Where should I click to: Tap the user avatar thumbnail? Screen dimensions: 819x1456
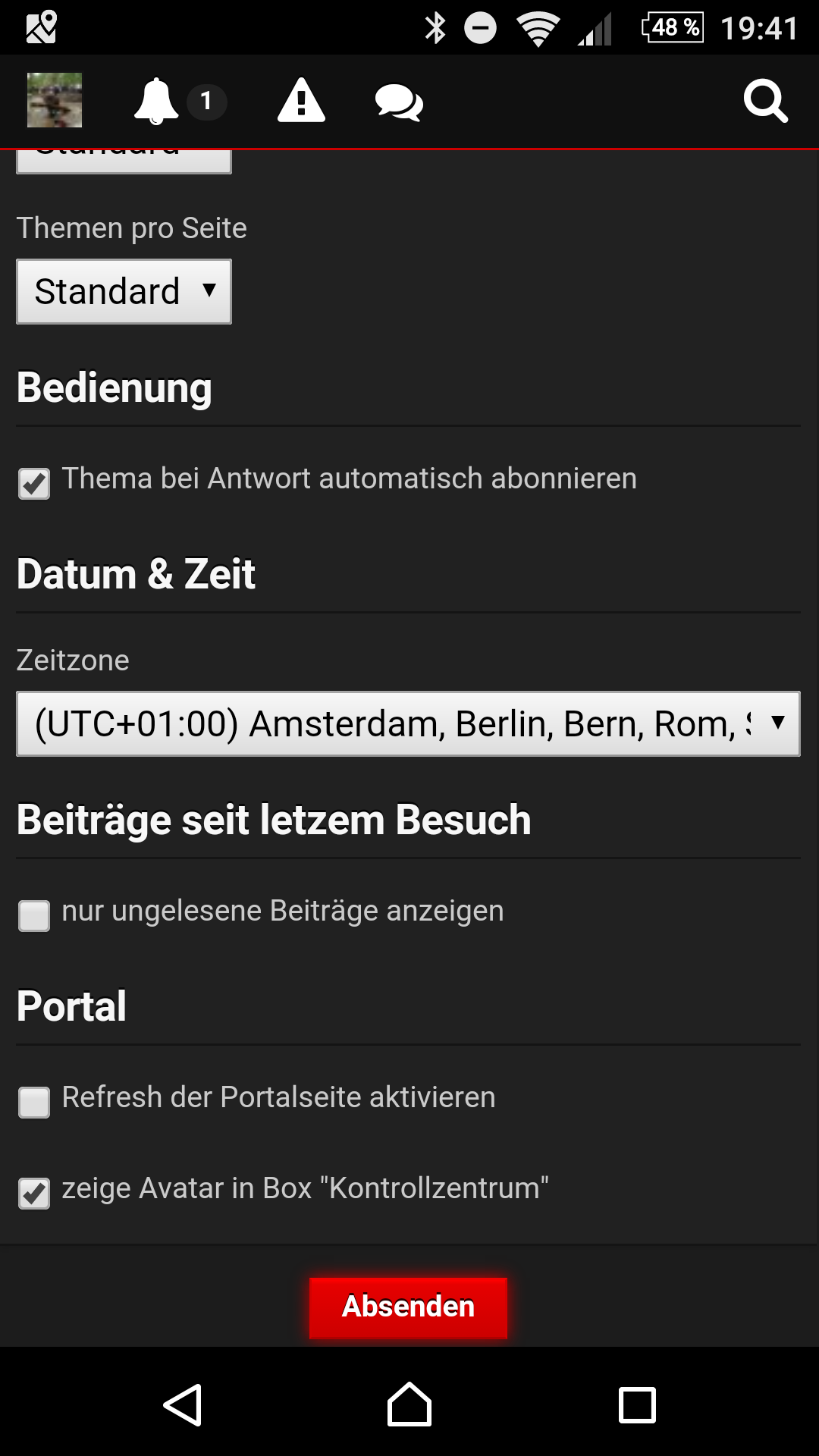pyautogui.click(x=55, y=100)
